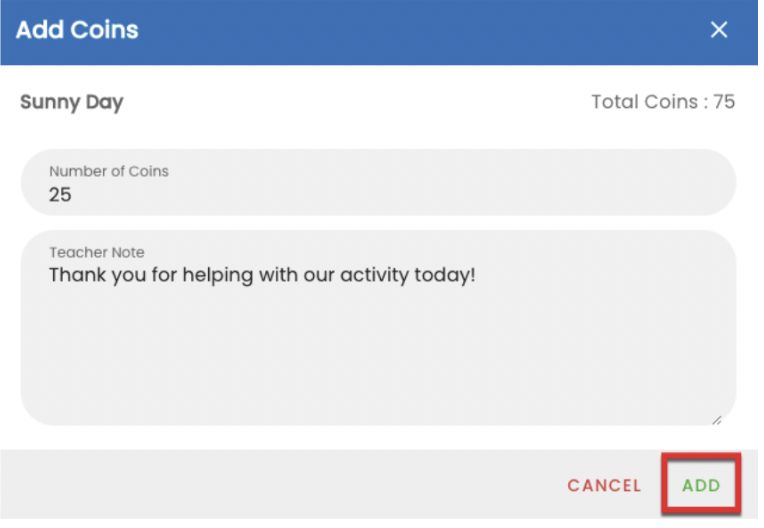Click the ADD button to confirm coins
Viewport: 764px width, 528px height.
701,486
